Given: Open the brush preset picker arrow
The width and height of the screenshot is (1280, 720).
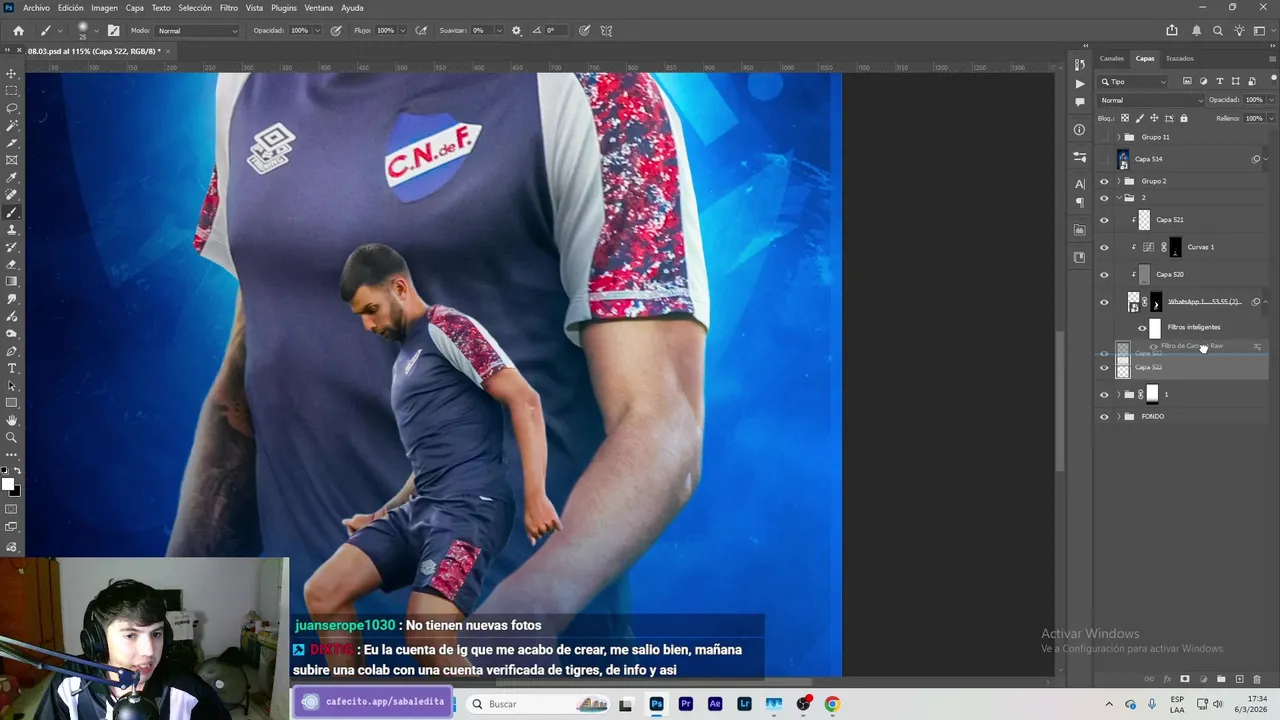Looking at the screenshot, I should point(98,31).
